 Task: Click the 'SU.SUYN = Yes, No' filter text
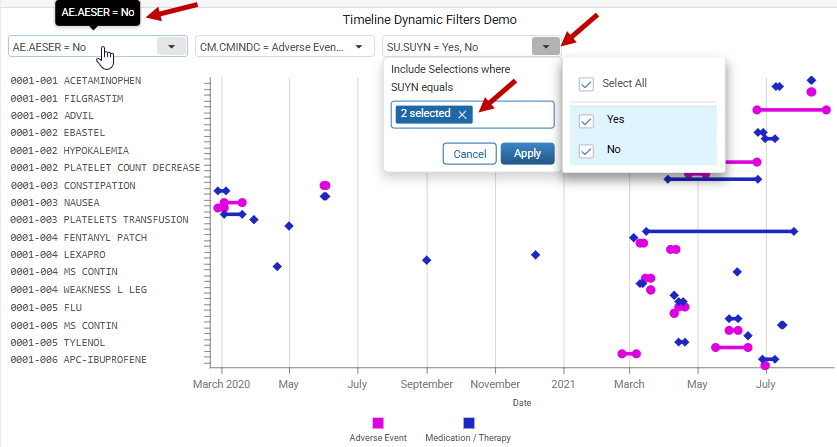coord(432,47)
